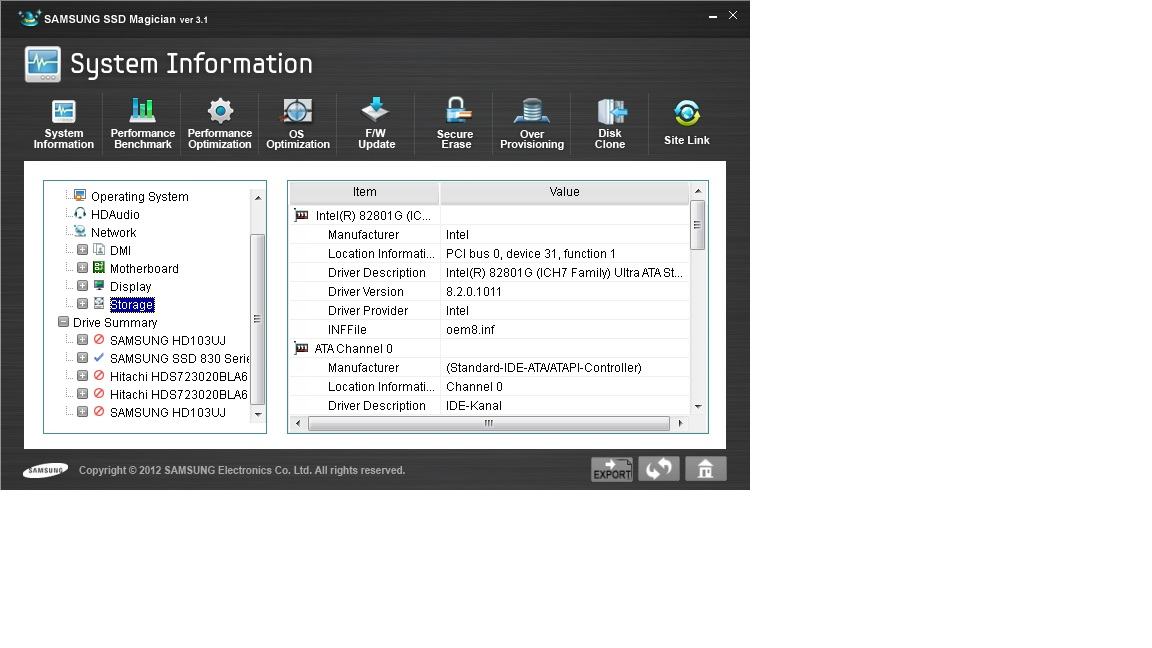Viewport: 1152px width, 648px height.
Task: Expand the Motherboard node
Action: (x=82, y=267)
